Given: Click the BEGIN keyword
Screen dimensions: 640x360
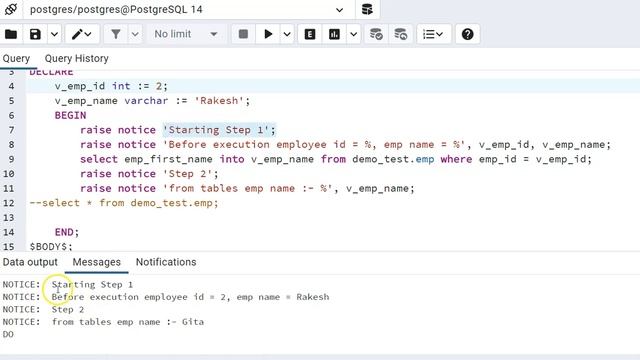Looking at the screenshot, I should (70, 116).
